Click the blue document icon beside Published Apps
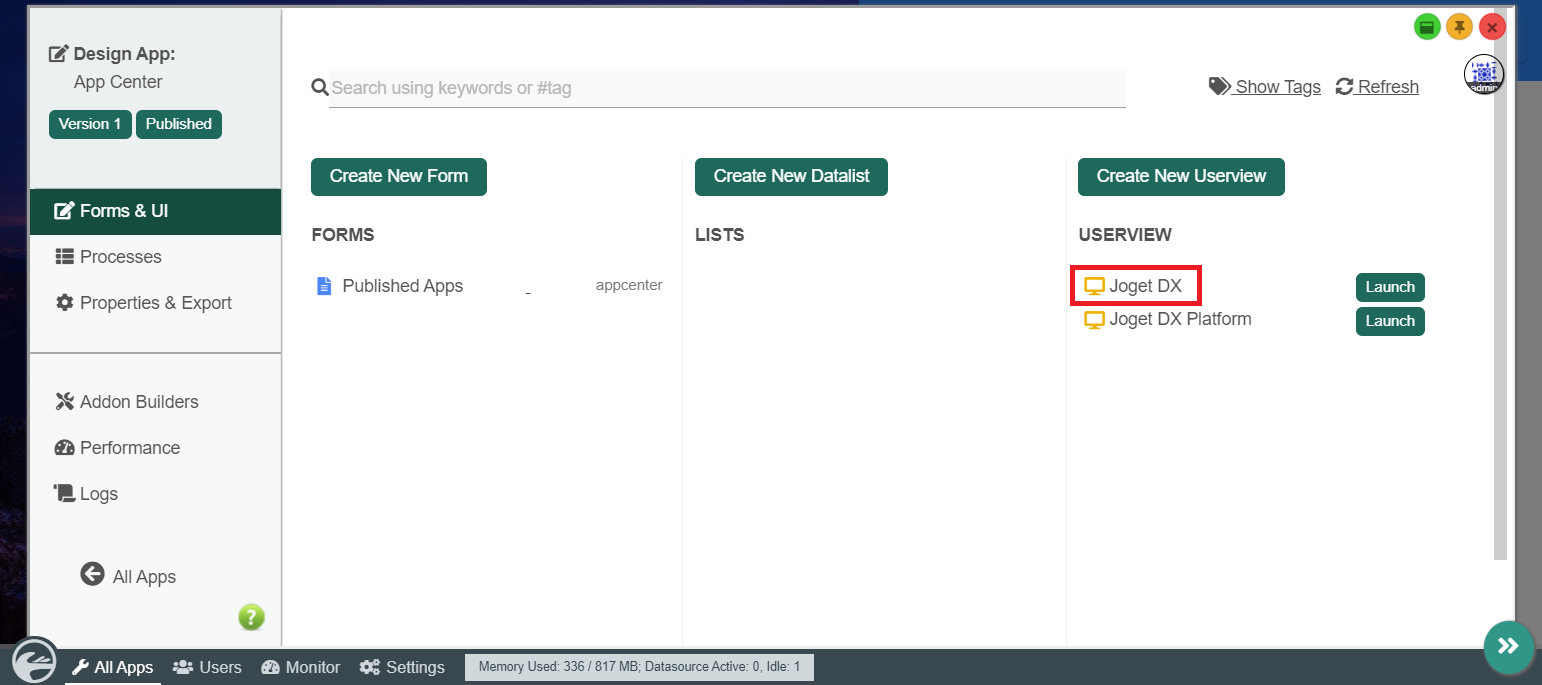 [323, 286]
